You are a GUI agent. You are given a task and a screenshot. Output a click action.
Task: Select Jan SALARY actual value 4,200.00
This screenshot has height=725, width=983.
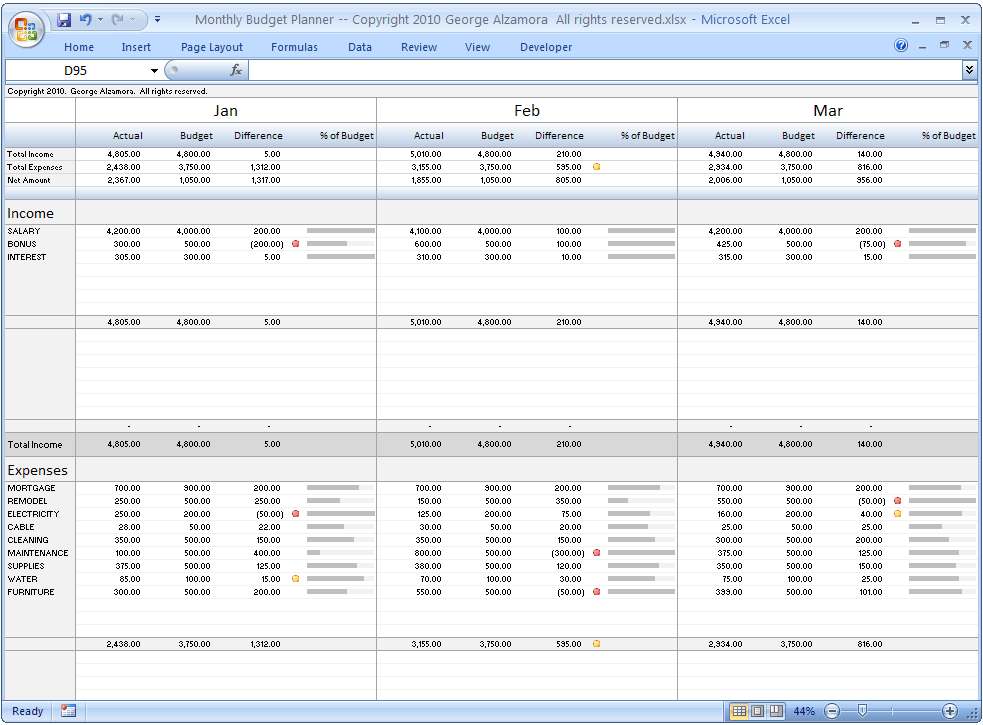(124, 231)
